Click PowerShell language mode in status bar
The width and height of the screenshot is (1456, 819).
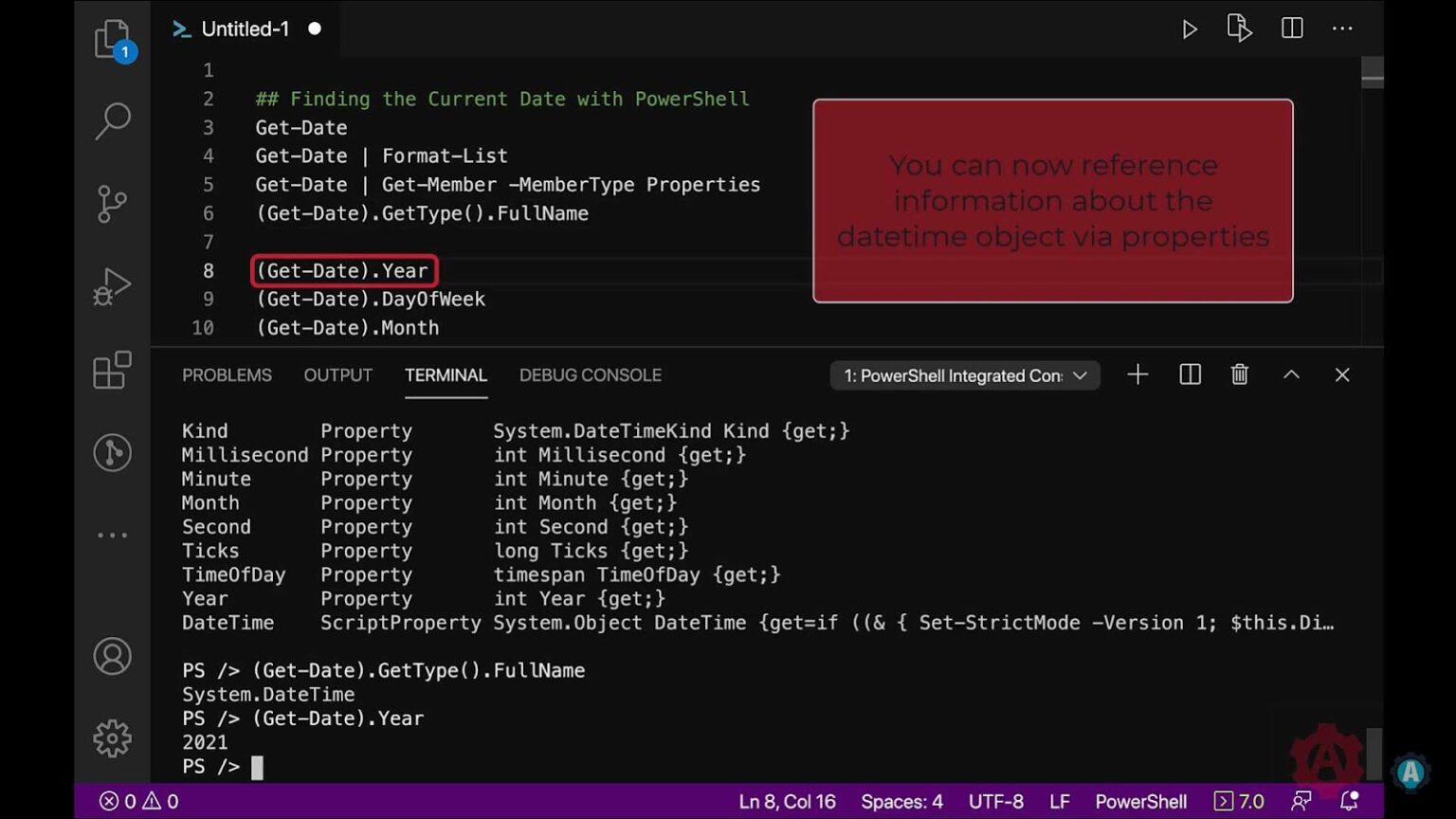click(x=1140, y=802)
